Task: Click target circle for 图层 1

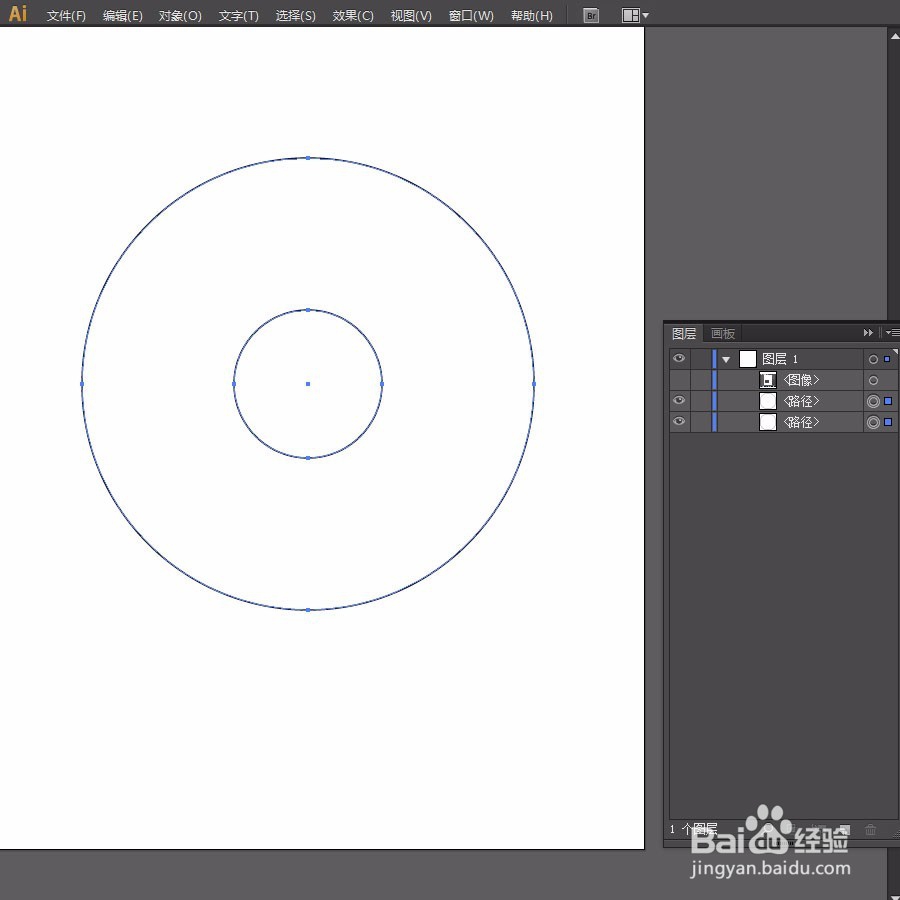Action: (873, 359)
